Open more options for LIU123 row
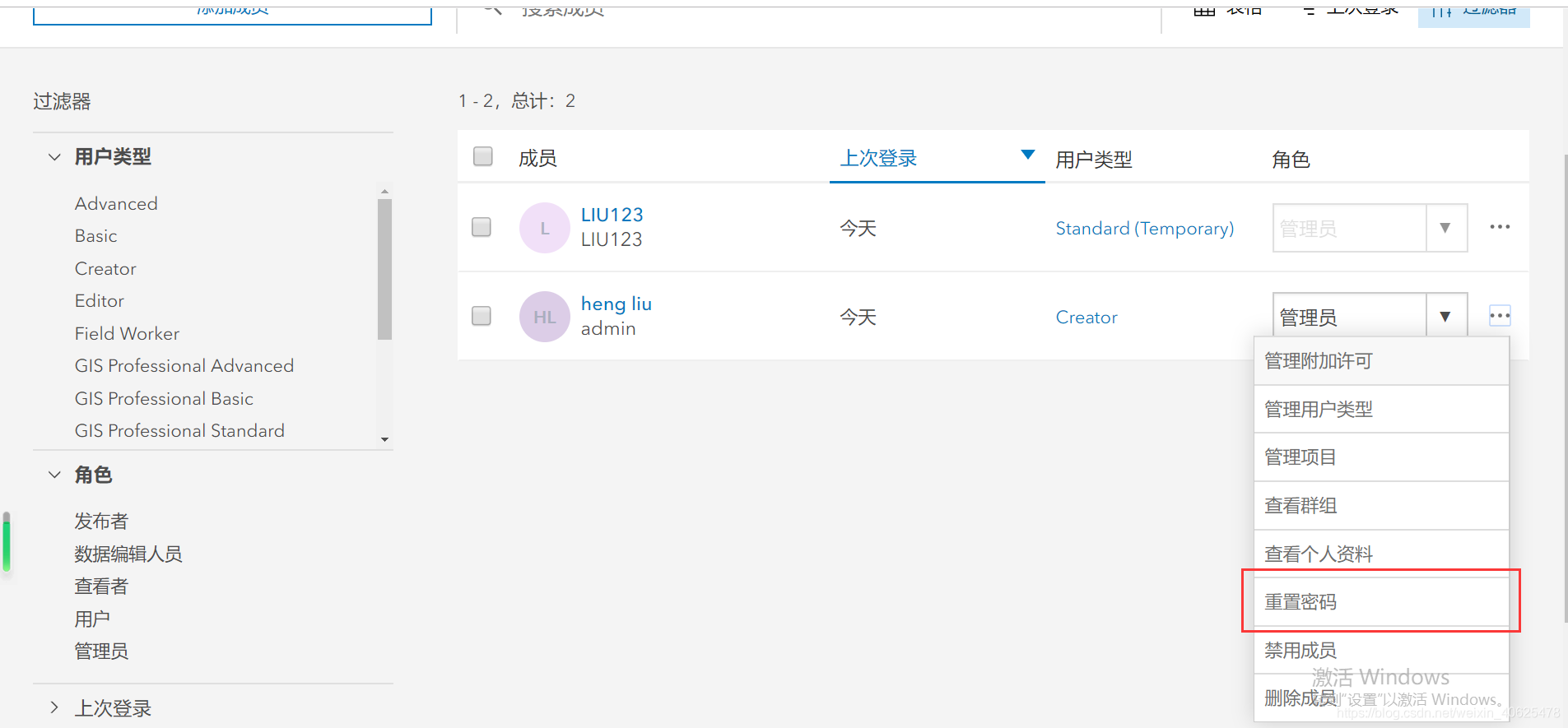This screenshot has height=728, width=1568. pos(1500,227)
